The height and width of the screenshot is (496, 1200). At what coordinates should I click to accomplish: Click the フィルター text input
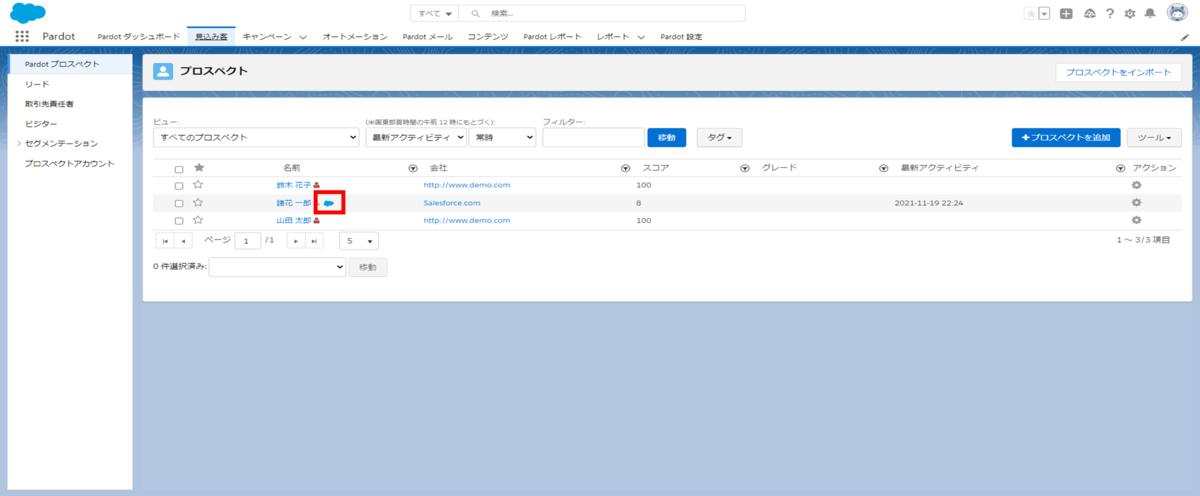tap(594, 137)
